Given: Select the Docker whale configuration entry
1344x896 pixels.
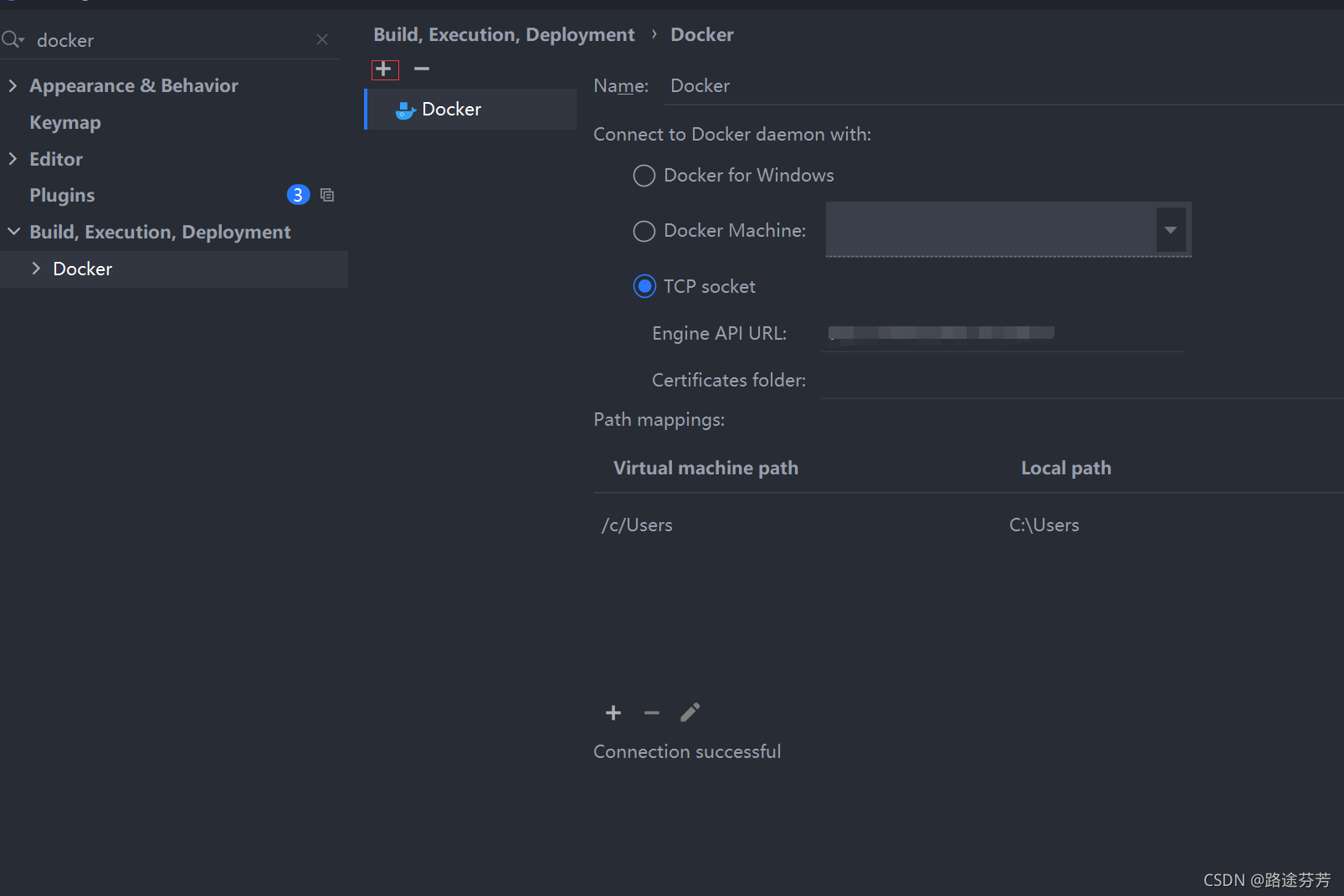Looking at the screenshot, I should (471, 110).
